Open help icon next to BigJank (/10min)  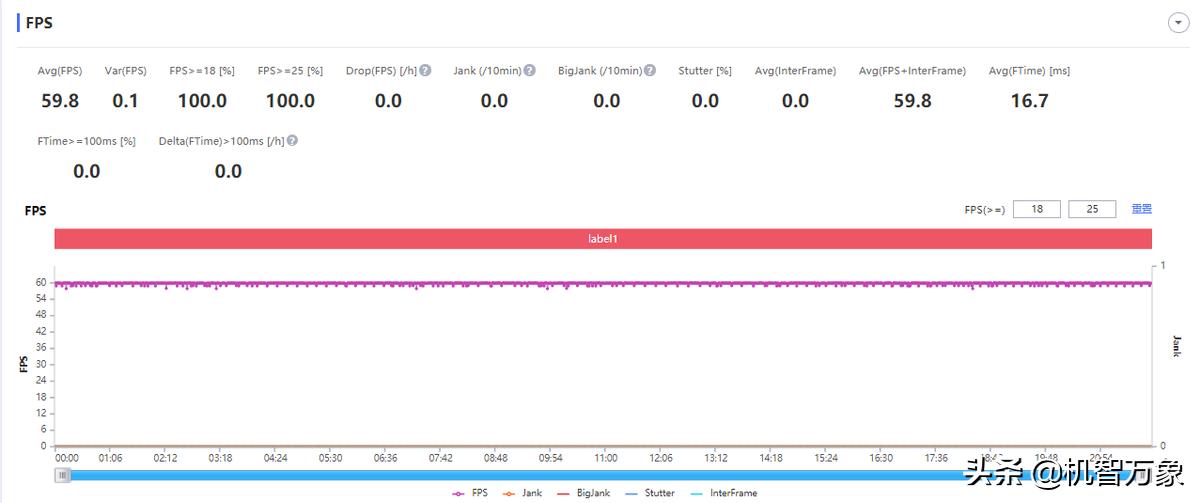tap(650, 70)
